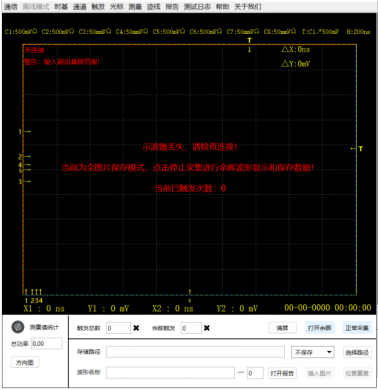The width and height of the screenshot is (378, 390).
Task: Open the 帮助 menu
Action: 222,7
